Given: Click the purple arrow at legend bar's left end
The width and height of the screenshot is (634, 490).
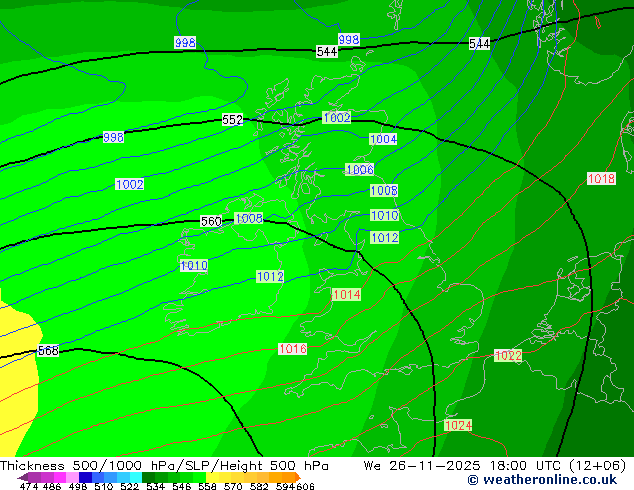Looking at the screenshot, I should (23, 477).
